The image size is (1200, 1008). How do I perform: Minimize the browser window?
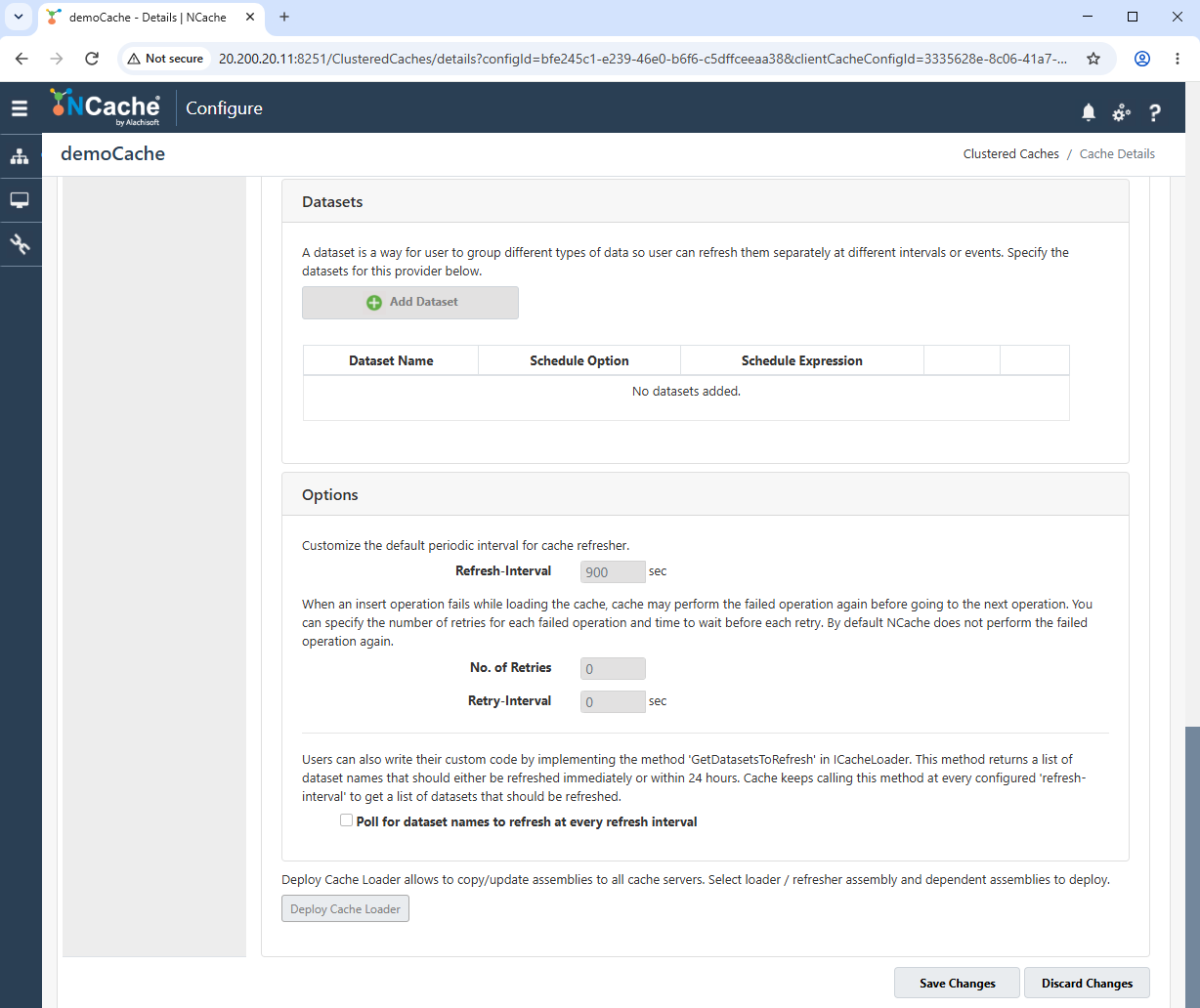(x=1089, y=17)
